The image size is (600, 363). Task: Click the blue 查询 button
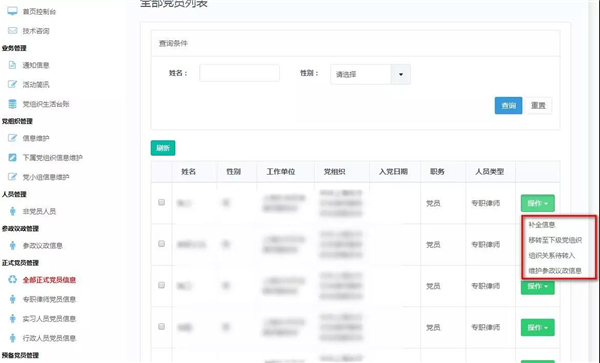(x=508, y=106)
